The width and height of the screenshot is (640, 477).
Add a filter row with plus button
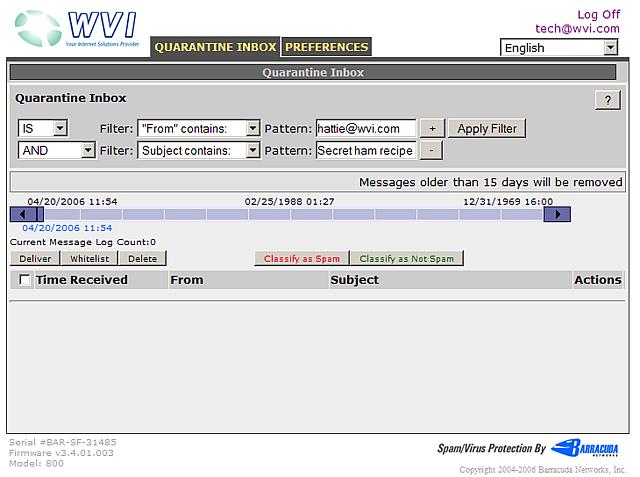[432, 129]
